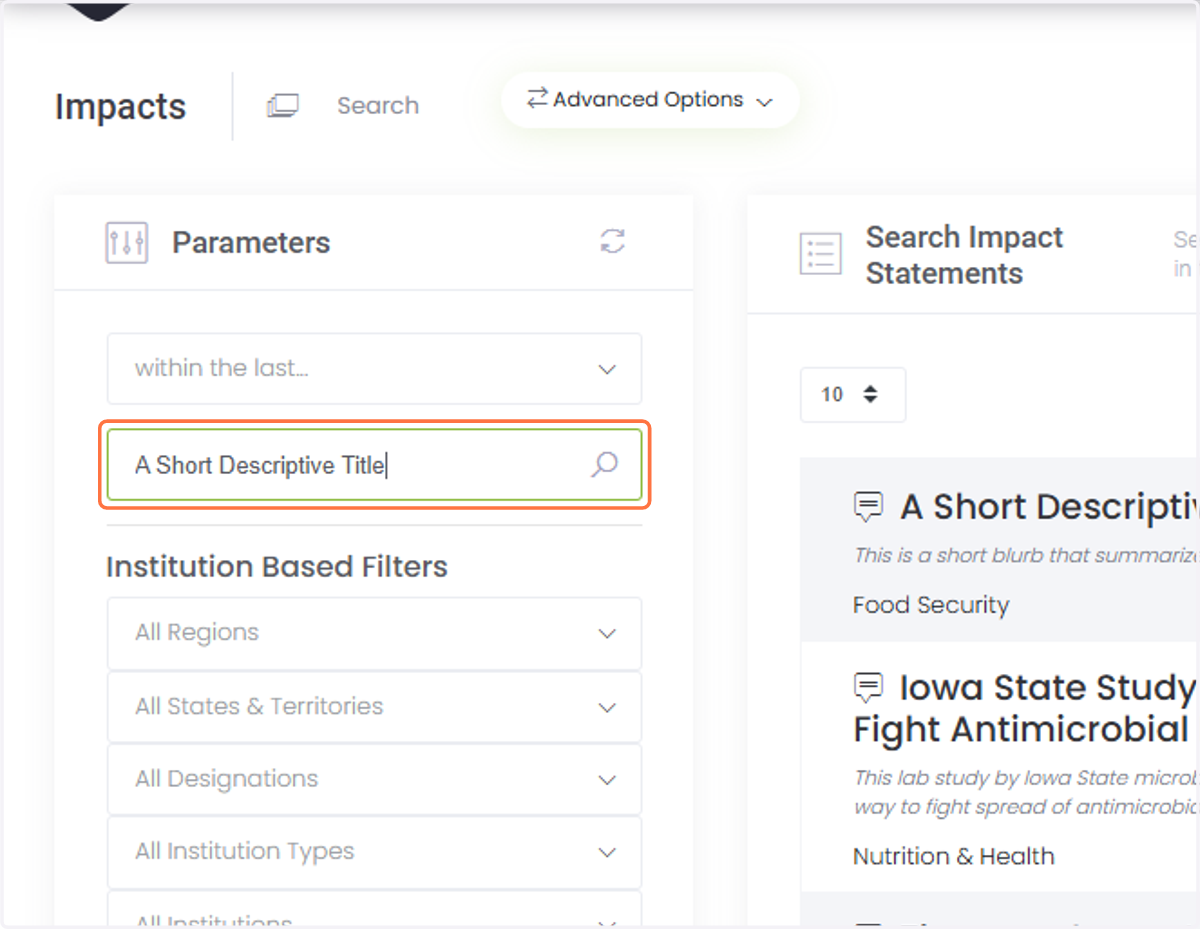Open the Advanced Options dropdown
The image size is (1200, 929).
pyautogui.click(x=650, y=100)
